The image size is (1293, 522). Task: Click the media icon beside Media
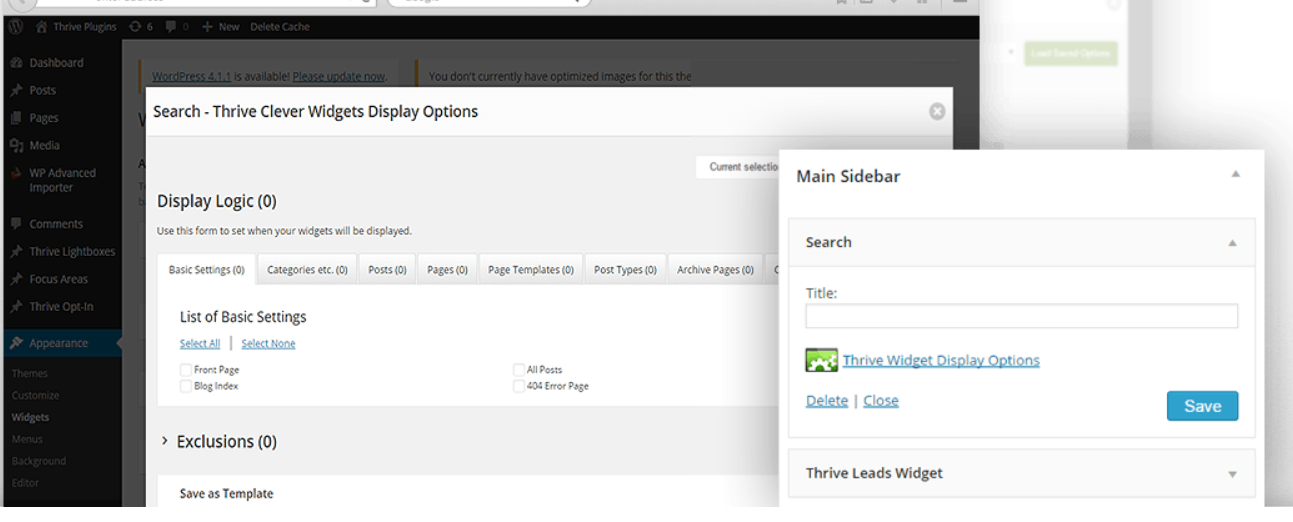tap(16, 145)
